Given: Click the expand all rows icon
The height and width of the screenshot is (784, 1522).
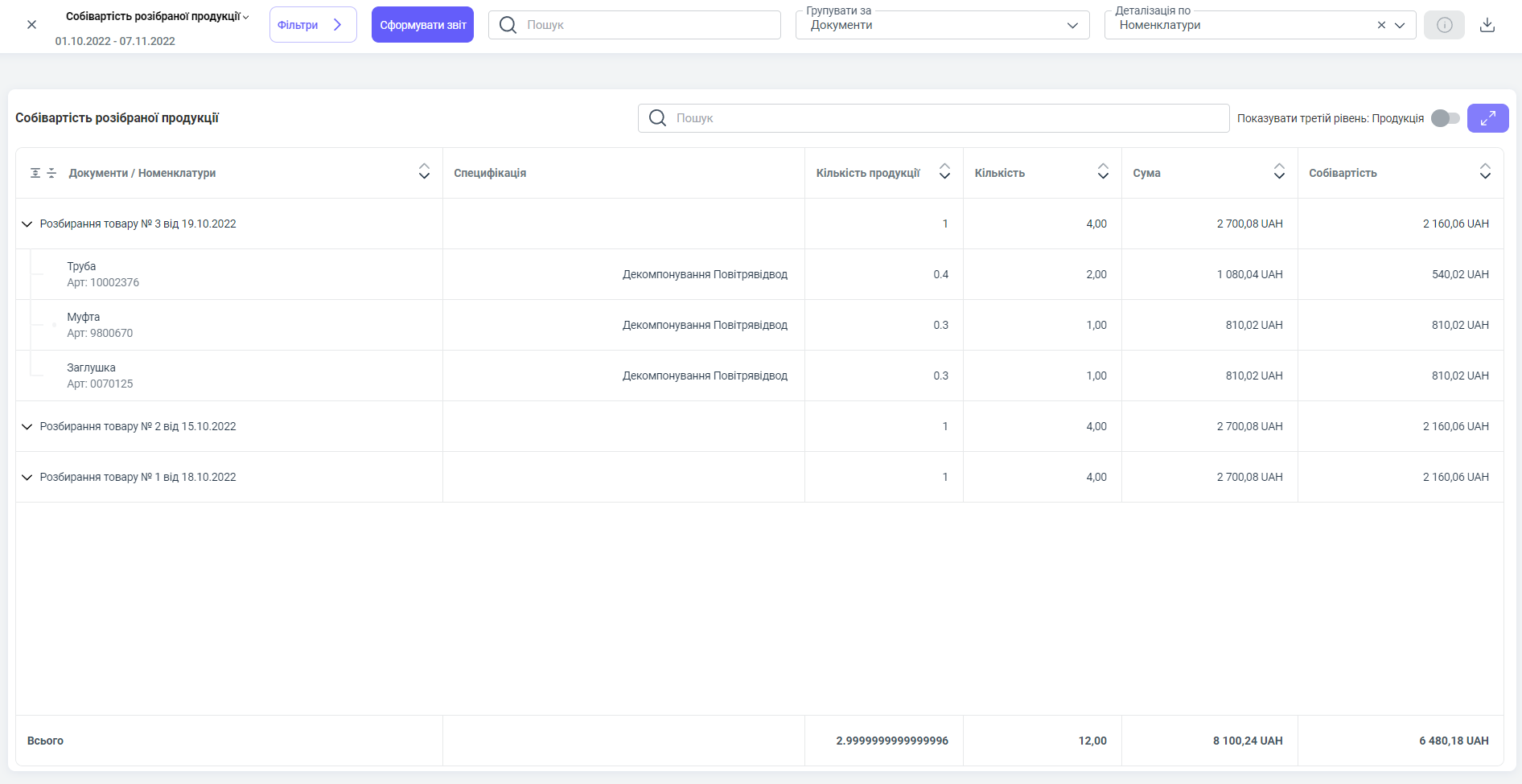Looking at the screenshot, I should 35,173.
